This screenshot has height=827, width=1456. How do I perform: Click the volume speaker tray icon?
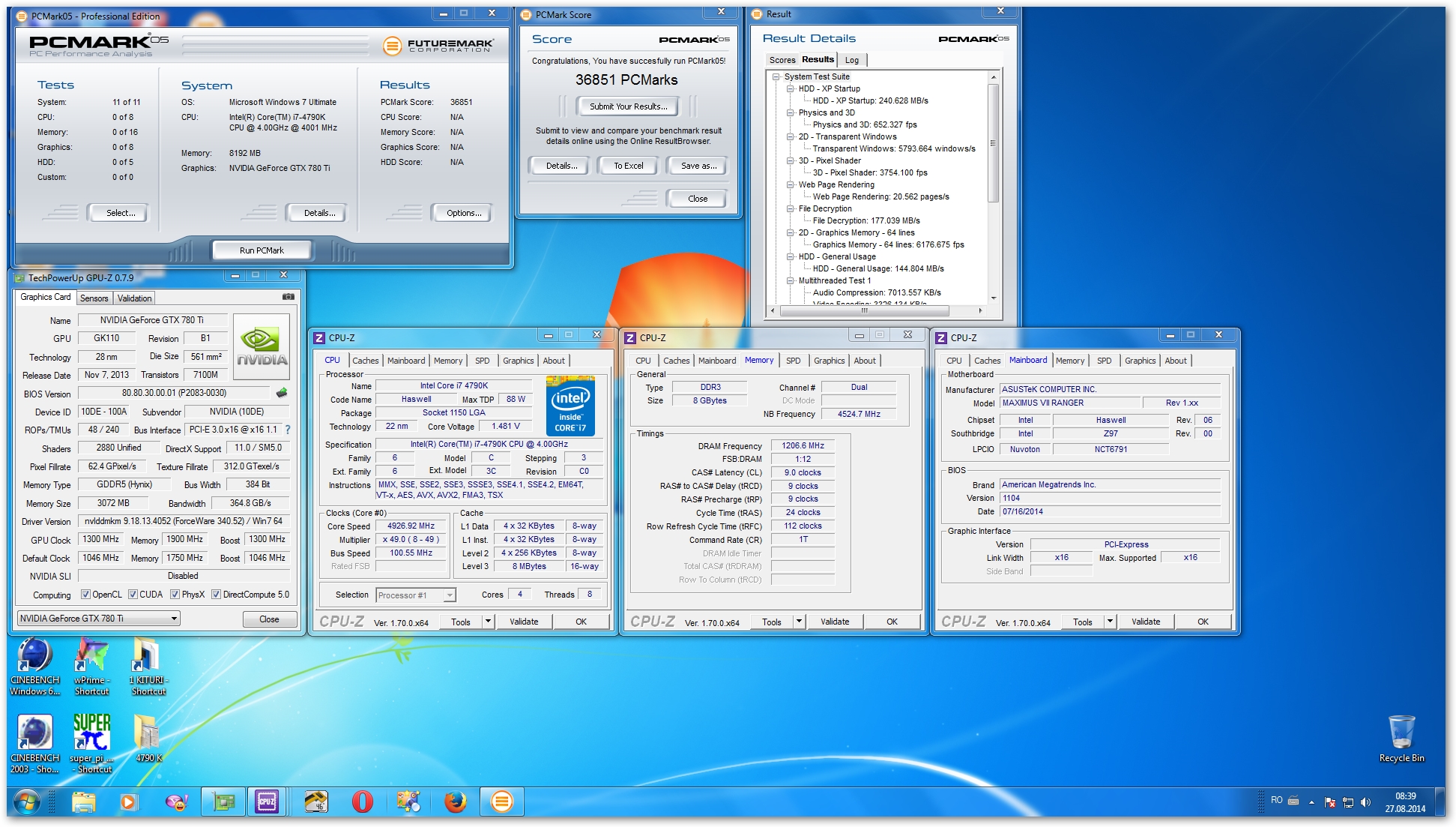coord(1365,802)
